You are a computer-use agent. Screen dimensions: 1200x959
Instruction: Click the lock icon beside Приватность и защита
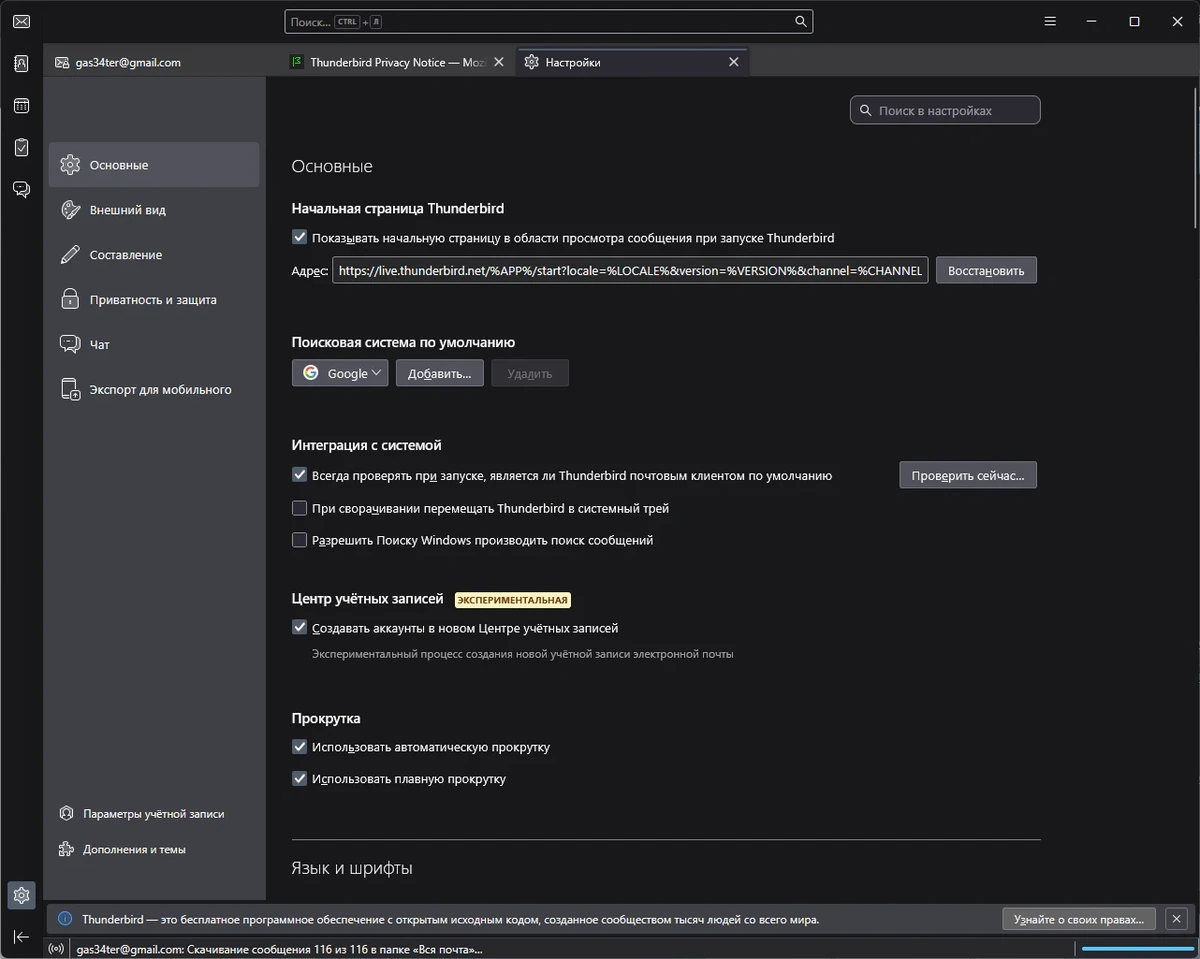pyautogui.click(x=70, y=299)
